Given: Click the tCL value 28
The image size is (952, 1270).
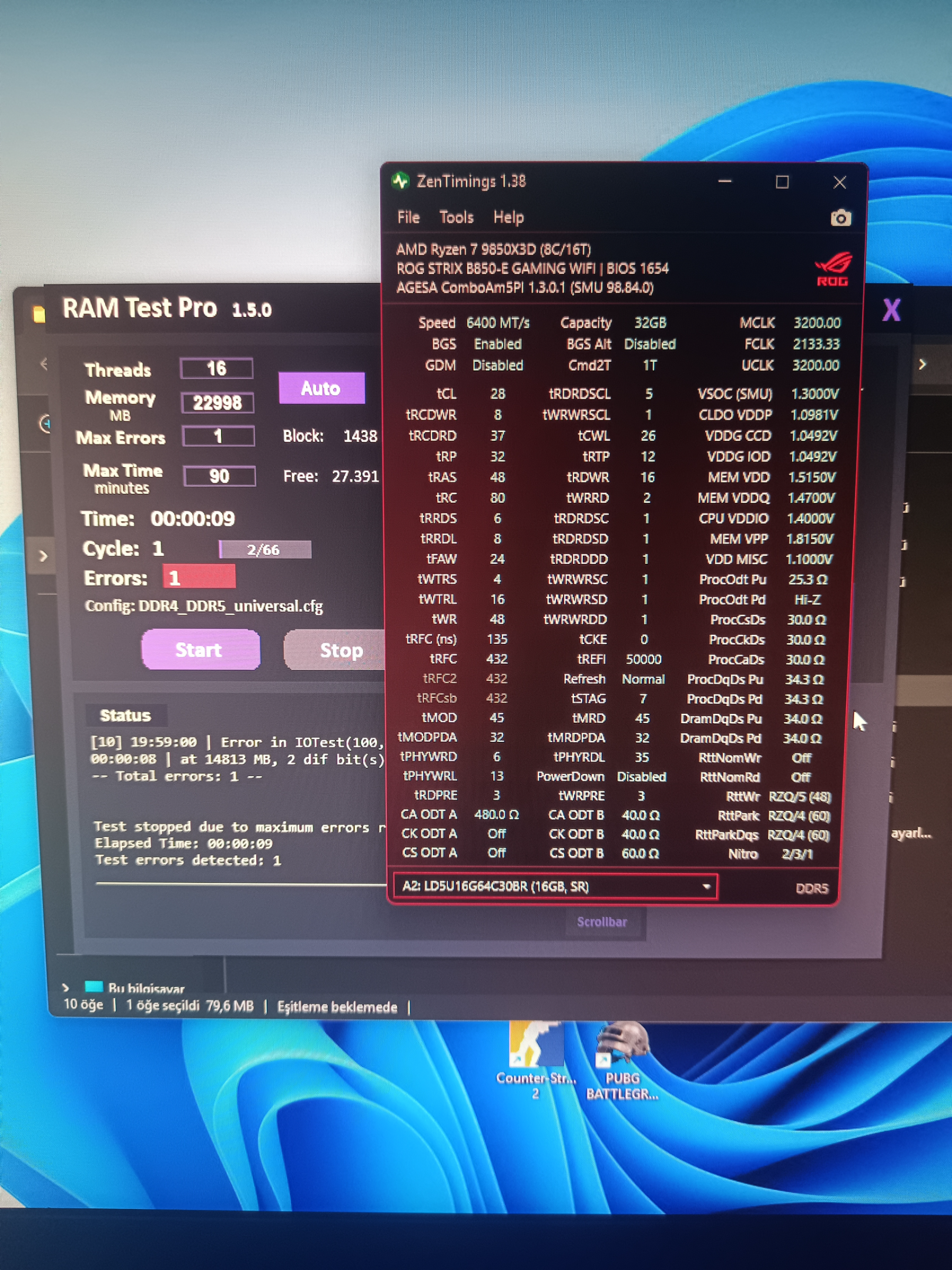Looking at the screenshot, I should point(498,393).
